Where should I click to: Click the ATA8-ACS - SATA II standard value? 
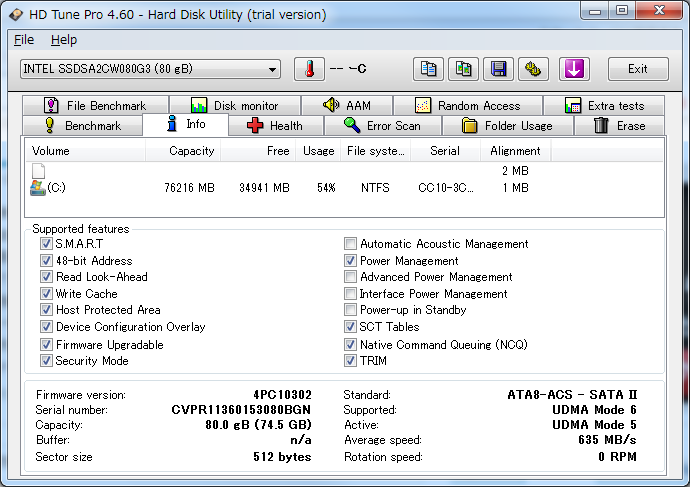click(572, 395)
